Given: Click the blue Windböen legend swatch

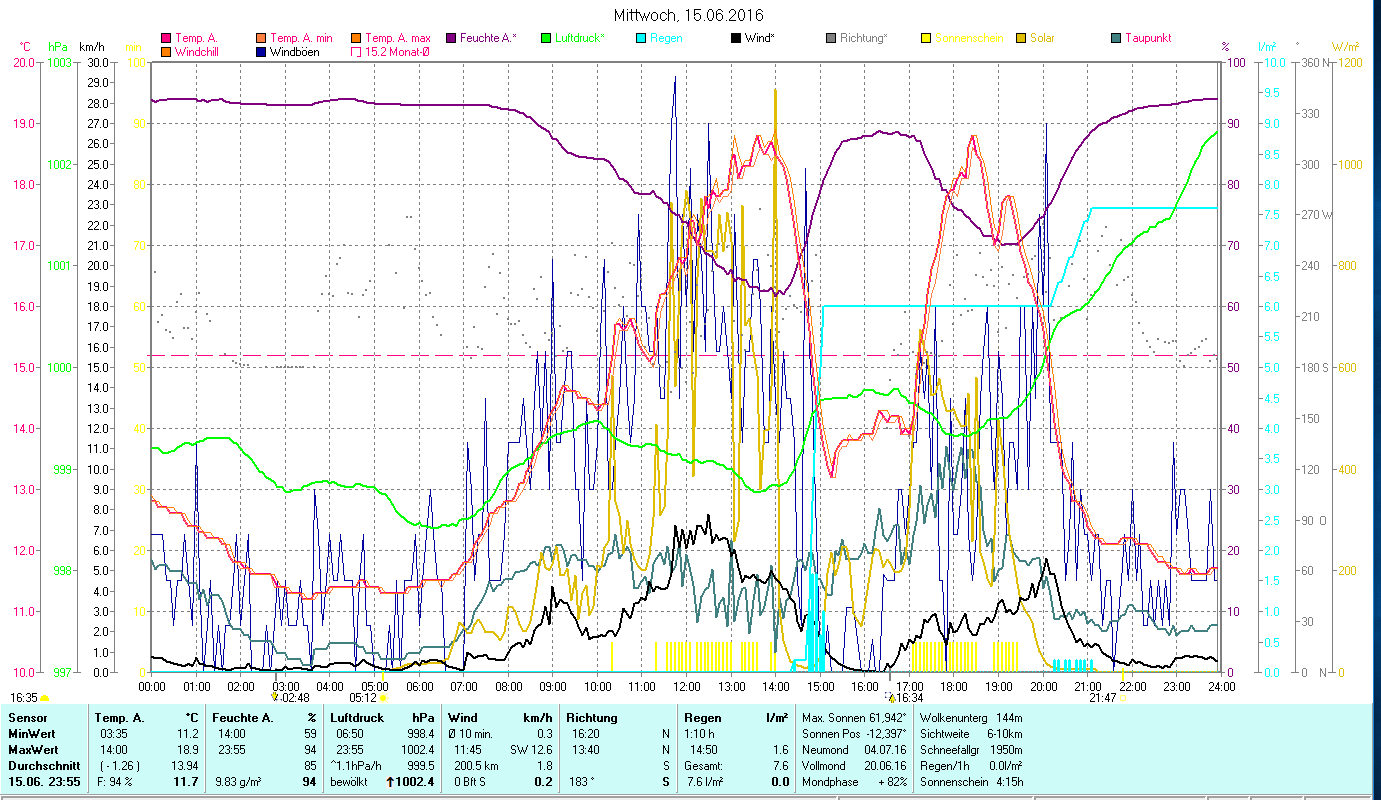Looking at the screenshot, I should tap(261, 51).
